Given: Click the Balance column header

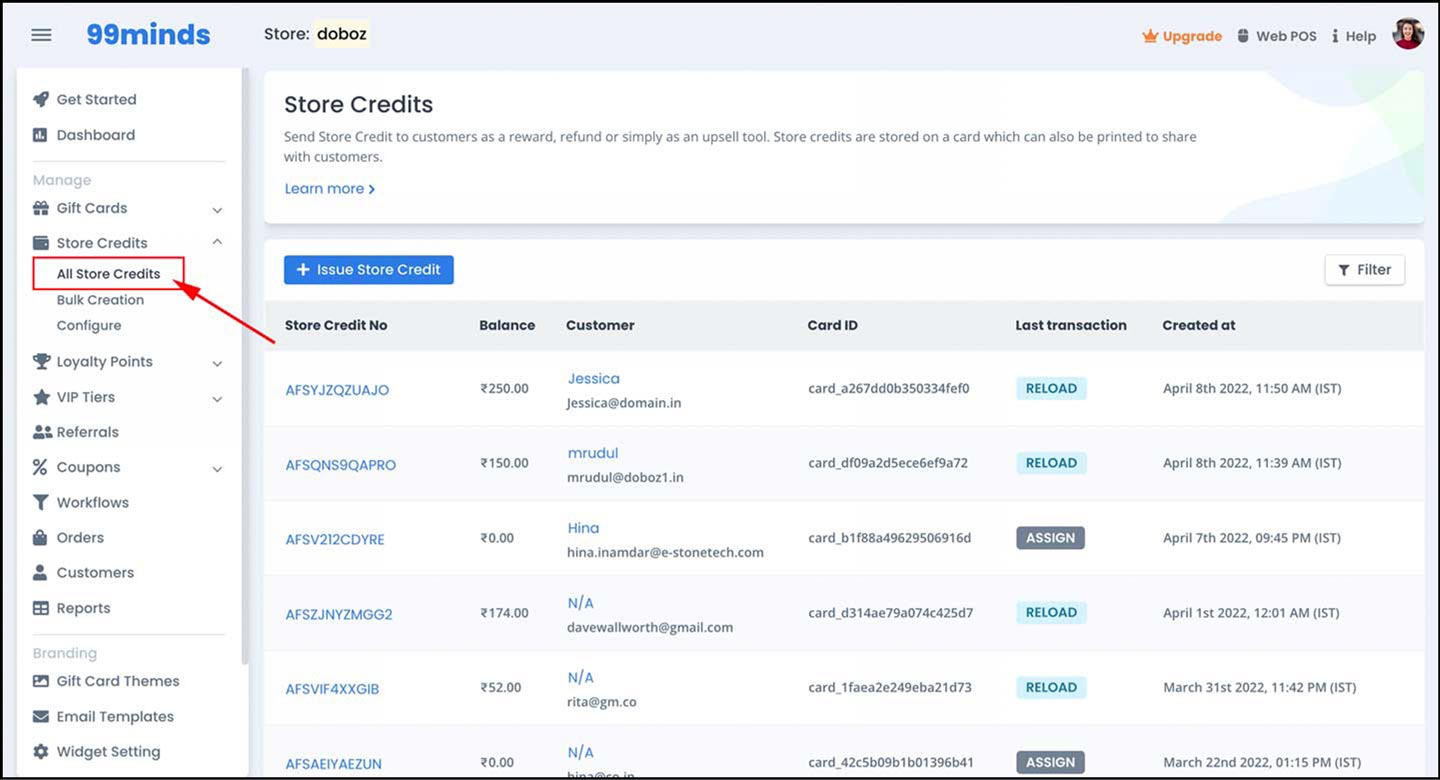Looking at the screenshot, I should (x=507, y=325).
